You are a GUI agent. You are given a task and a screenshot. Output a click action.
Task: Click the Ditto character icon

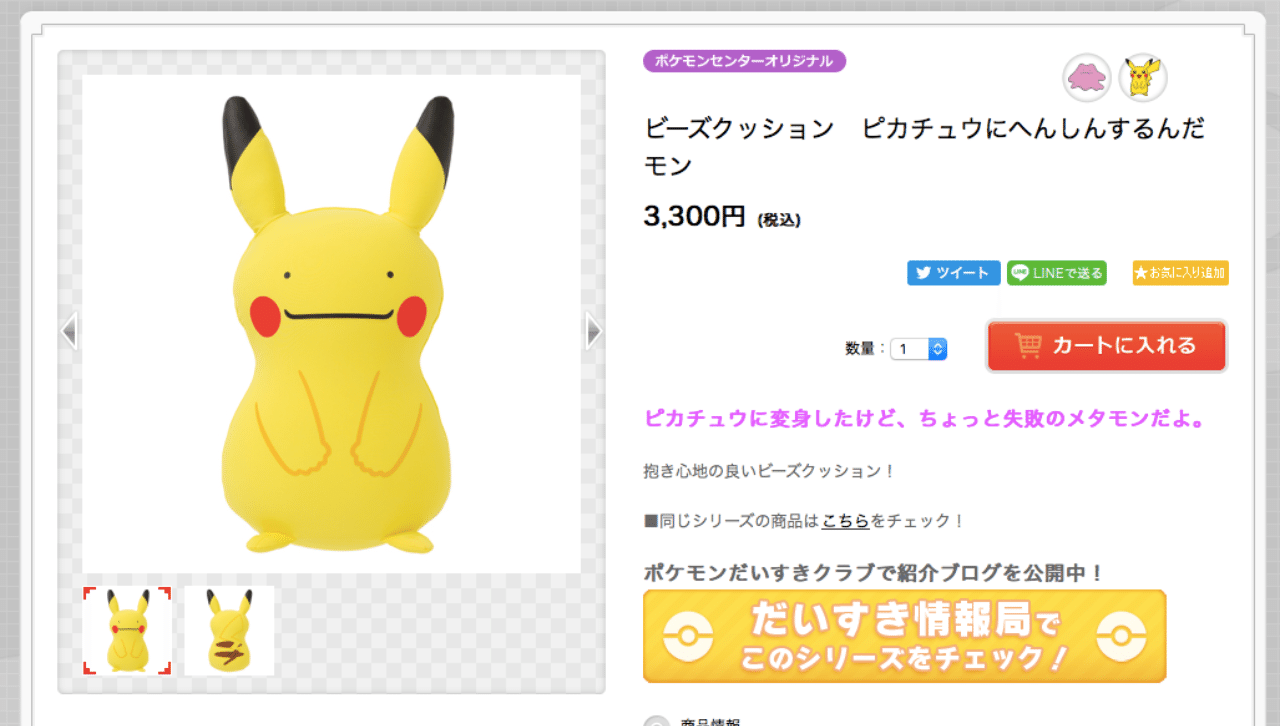pyautogui.click(x=1087, y=78)
